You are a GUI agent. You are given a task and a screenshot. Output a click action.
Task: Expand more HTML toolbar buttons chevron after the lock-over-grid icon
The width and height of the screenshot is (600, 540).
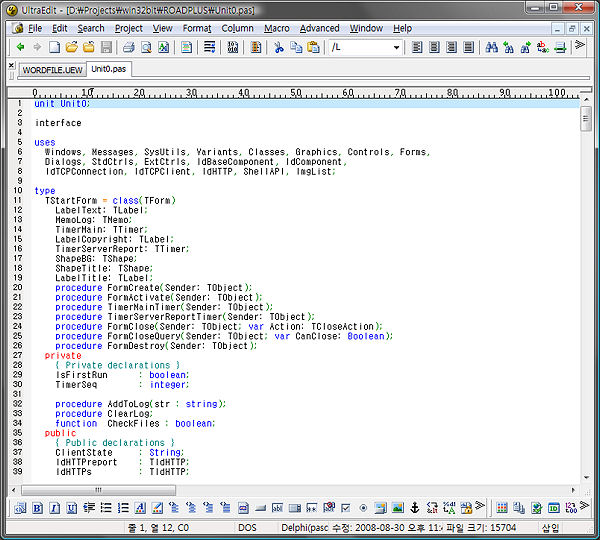480,506
